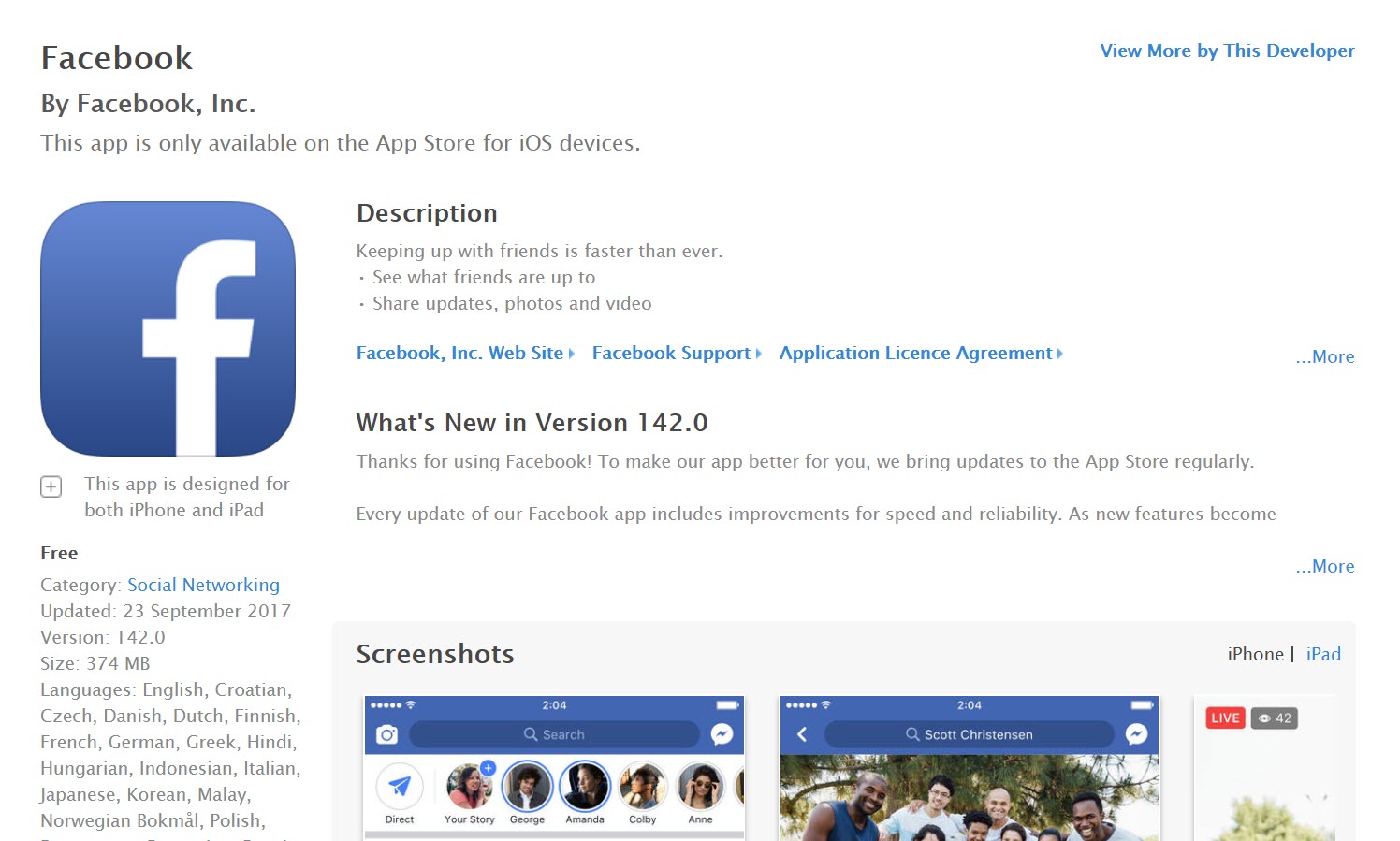The width and height of the screenshot is (1400, 841).
Task: Click the Messenger icon in the search bar
Action: (x=721, y=734)
